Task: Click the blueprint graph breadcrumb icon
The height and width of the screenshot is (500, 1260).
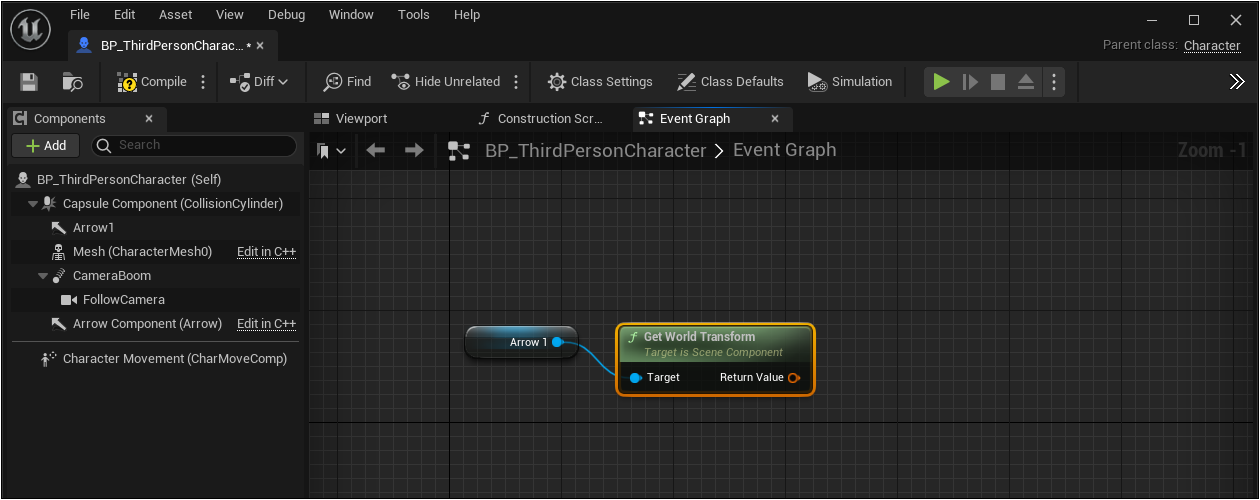Action: coord(459,151)
